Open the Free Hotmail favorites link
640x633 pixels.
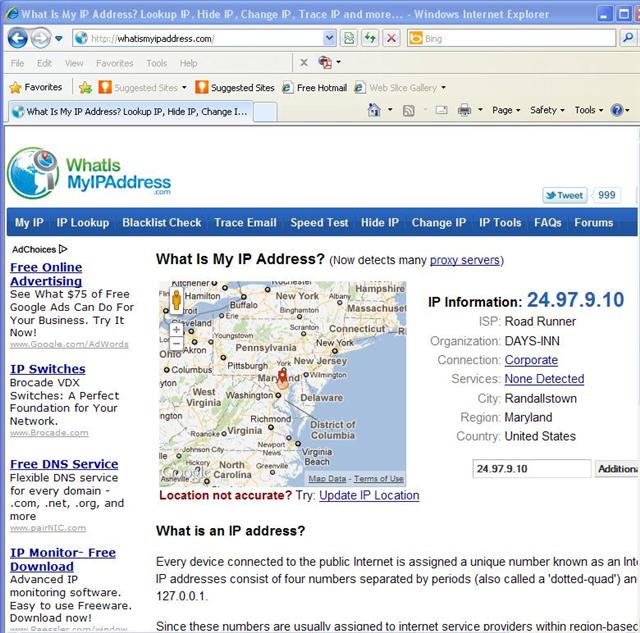(x=315, y=87)
